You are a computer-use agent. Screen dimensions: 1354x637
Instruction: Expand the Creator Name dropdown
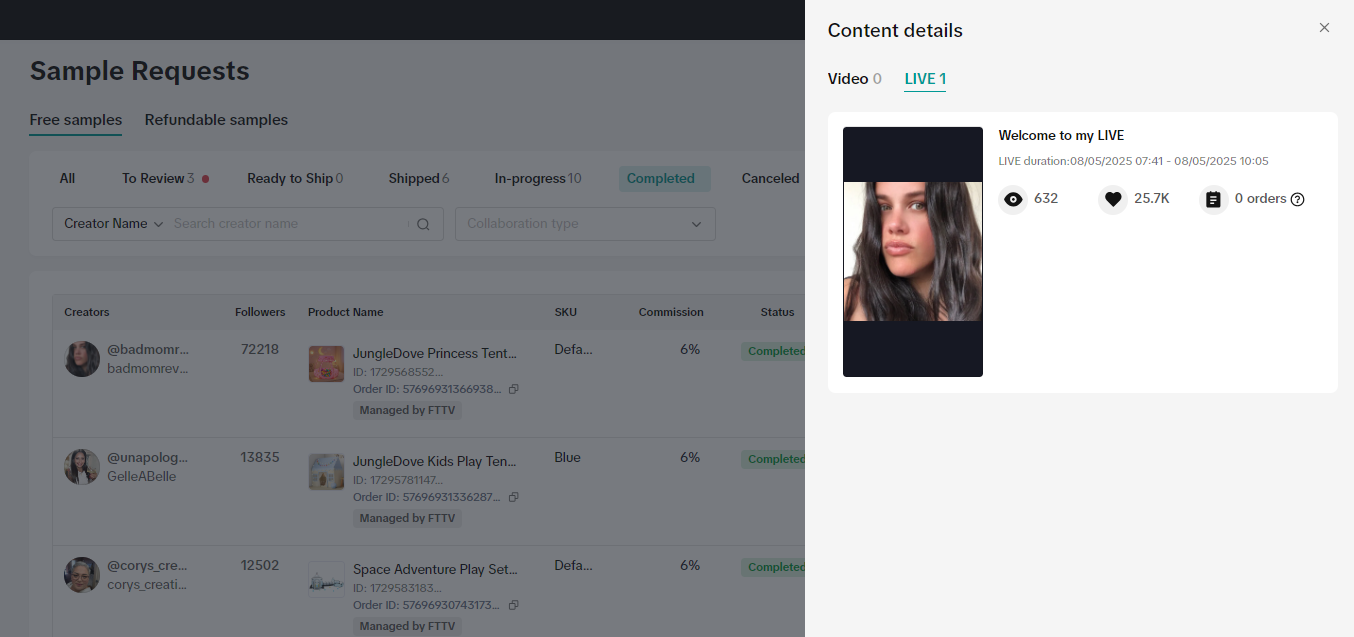pyautogui.click(x=113, y=224)
